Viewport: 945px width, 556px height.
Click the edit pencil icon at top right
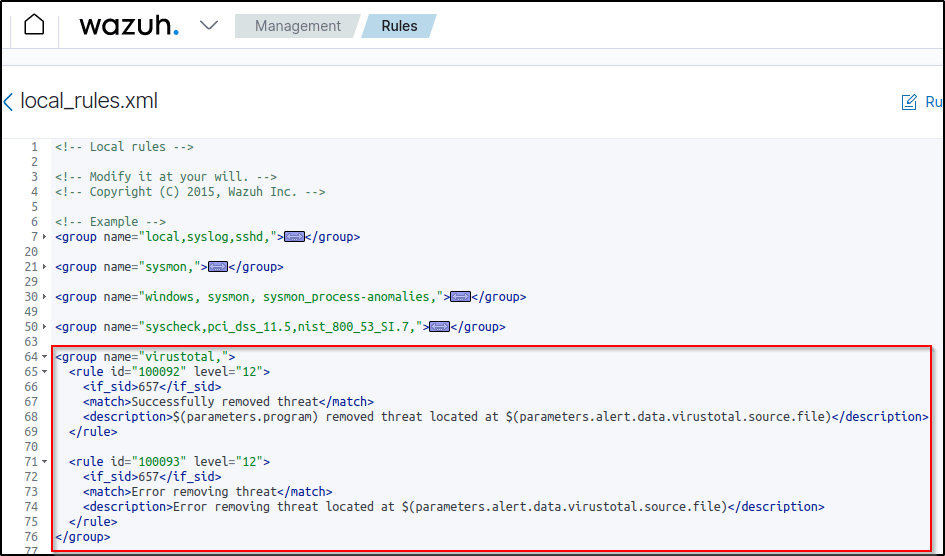909,102
